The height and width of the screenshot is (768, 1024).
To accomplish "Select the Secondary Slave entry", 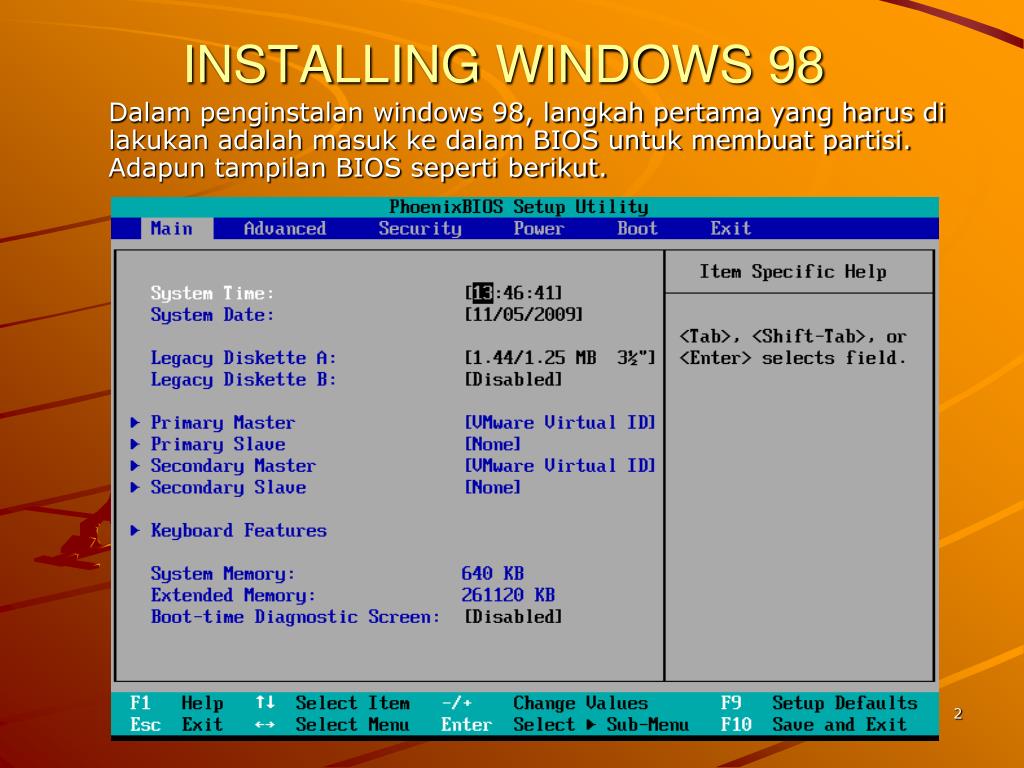I will (x=229, y=487).
